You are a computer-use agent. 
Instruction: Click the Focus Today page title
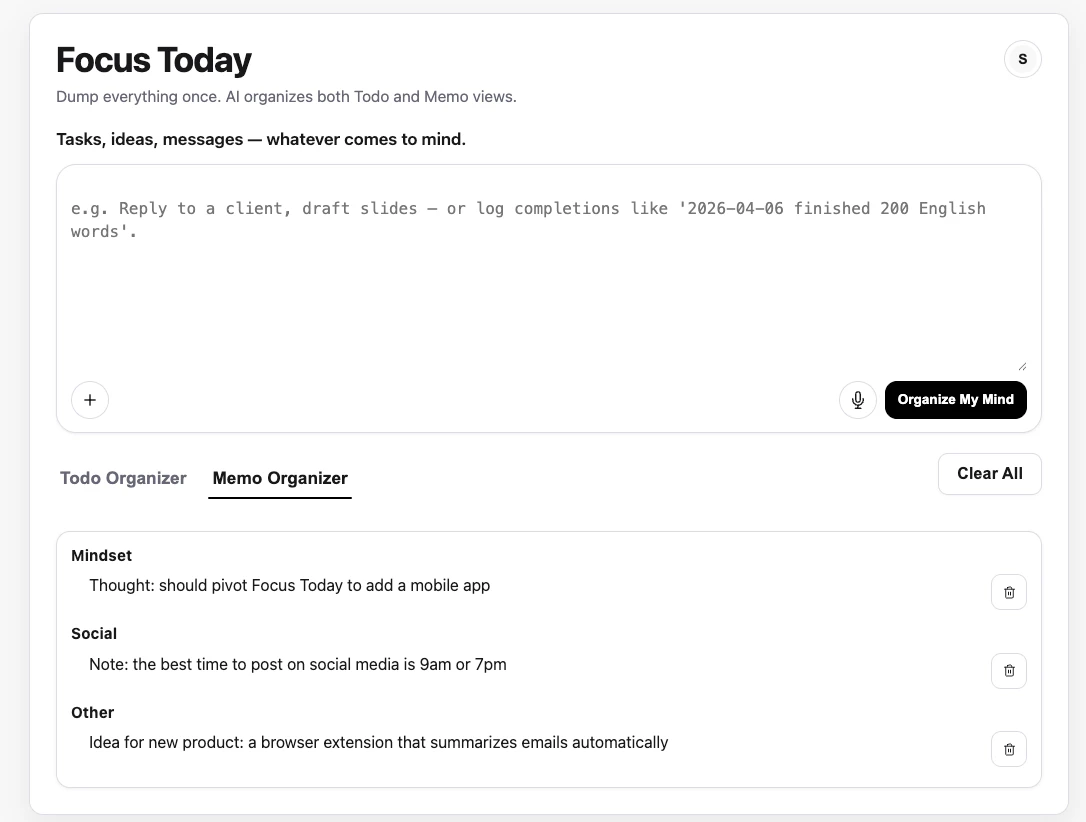[x=154, y=61]
